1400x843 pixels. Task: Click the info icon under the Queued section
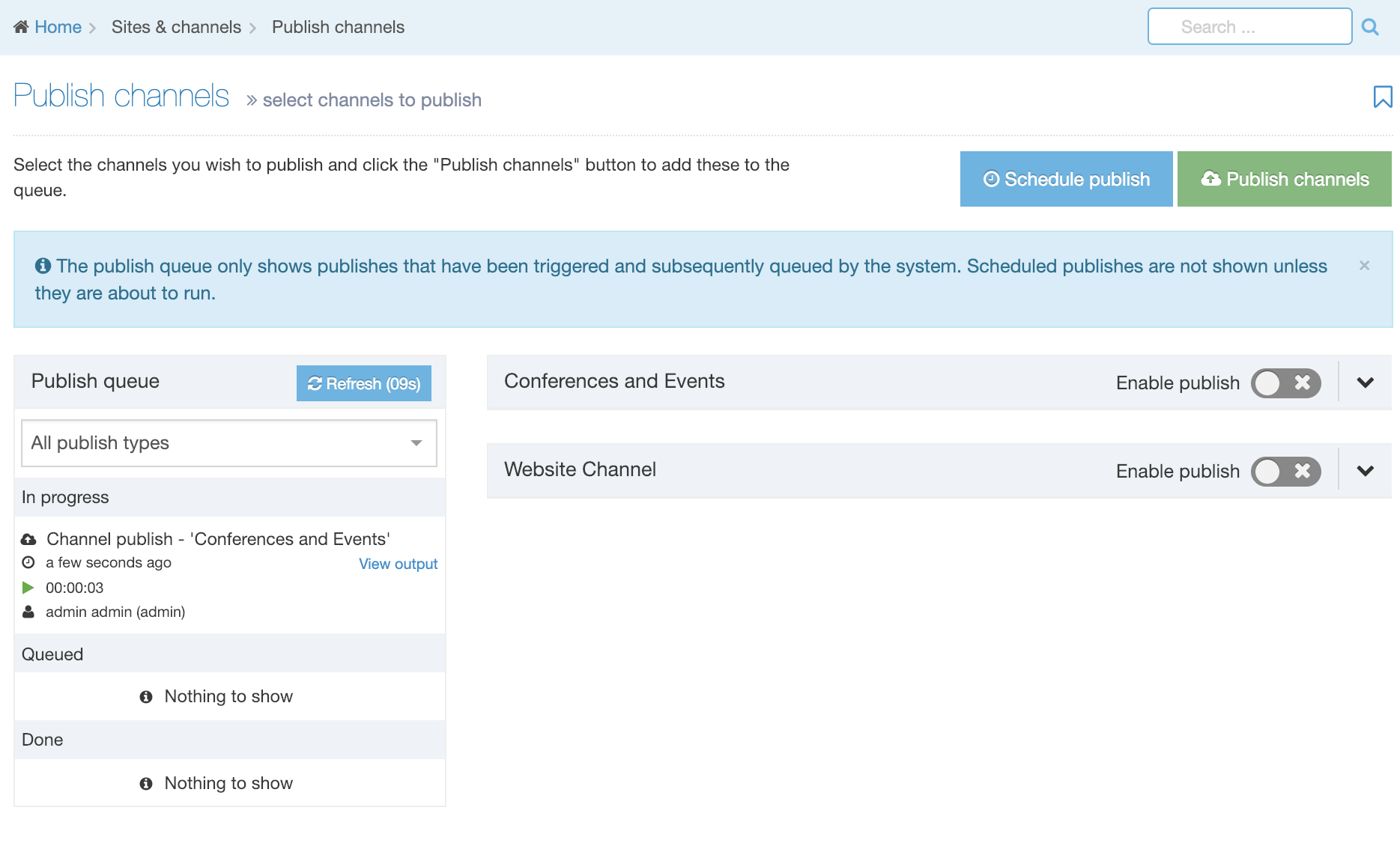pyautogui.click(x=147, y=696)
